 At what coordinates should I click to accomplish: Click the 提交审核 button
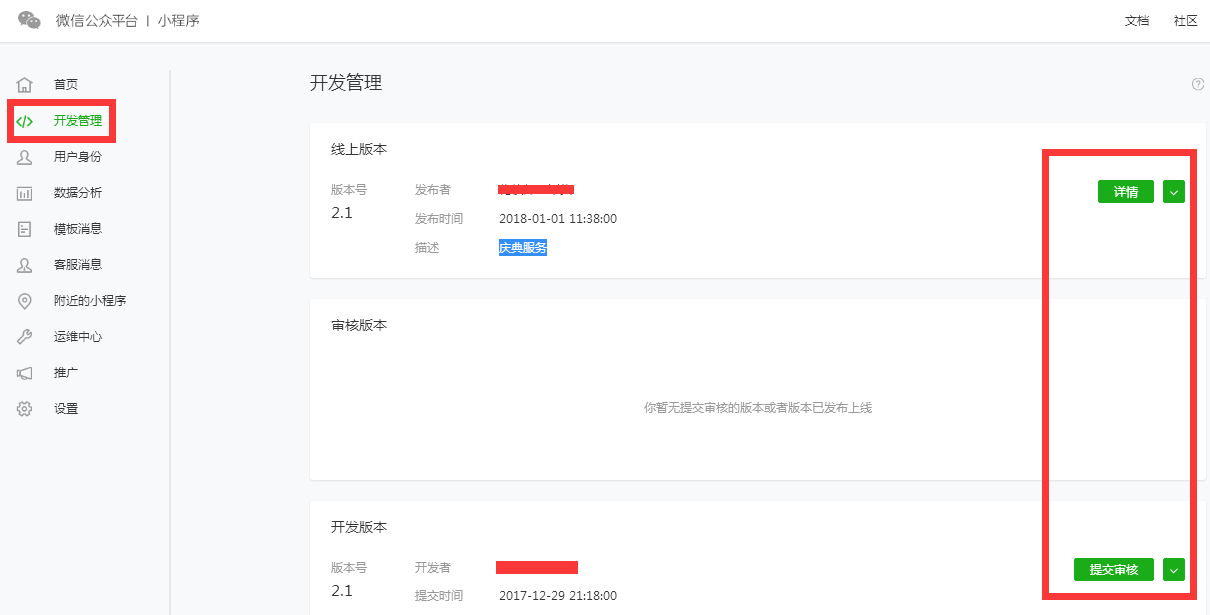coord(1114,569)
